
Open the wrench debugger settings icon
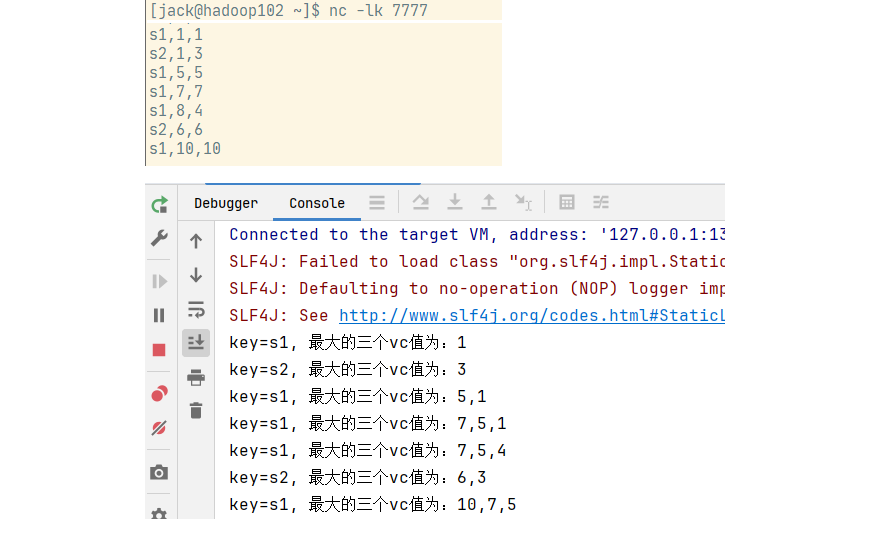pyautogui.click(x=160, y=238)
